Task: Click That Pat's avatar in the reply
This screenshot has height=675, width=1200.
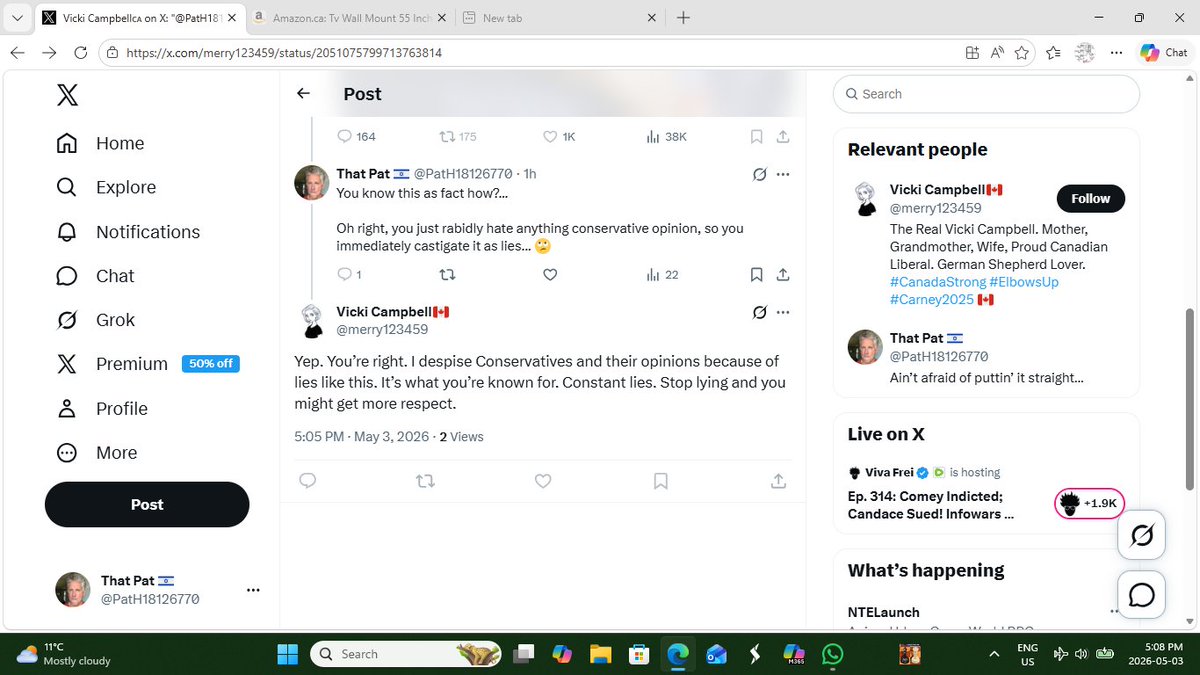Action: point(312,183)
